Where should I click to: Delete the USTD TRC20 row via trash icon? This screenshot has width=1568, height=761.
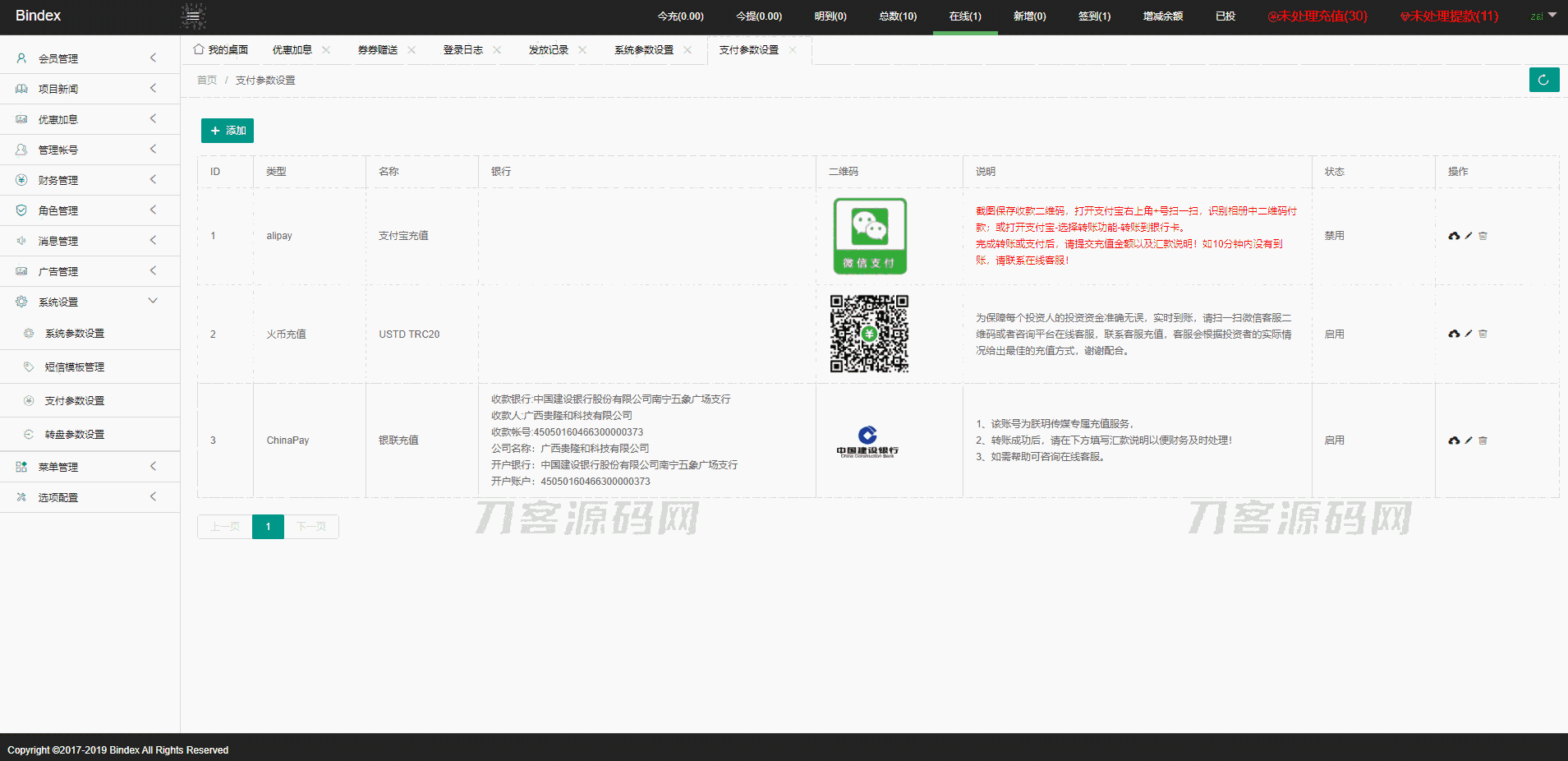point(1483,334)
